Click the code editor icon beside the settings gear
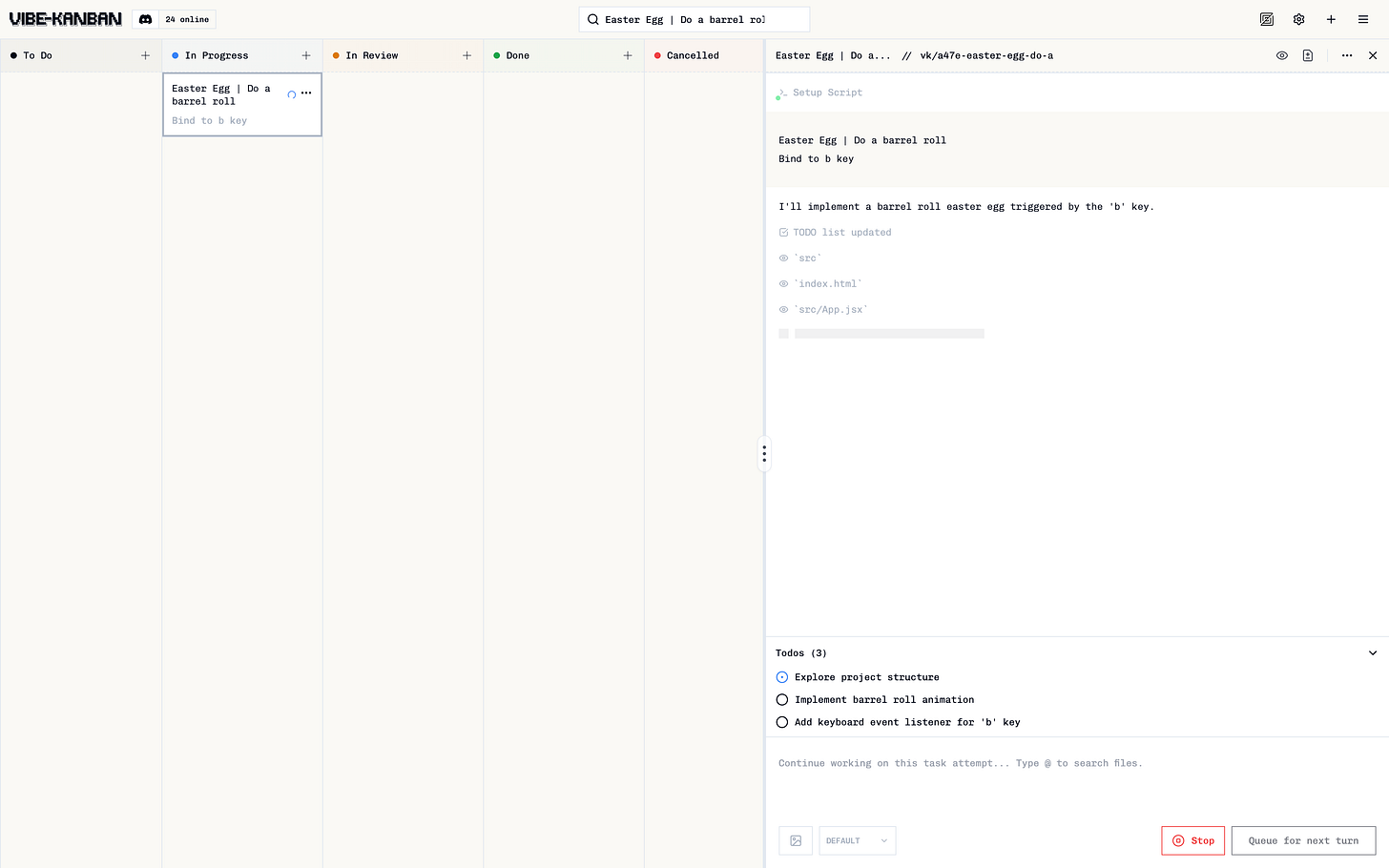The width and height of the screenshot is (1389, 868). pyautogui.click(x=1267, y=19)
